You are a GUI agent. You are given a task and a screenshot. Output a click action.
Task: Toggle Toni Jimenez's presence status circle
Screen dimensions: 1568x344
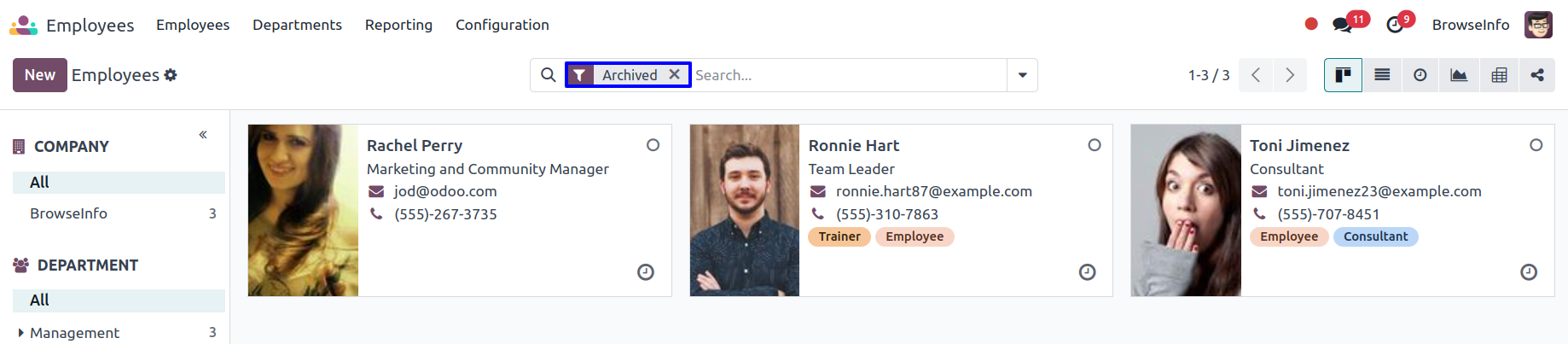pos(1536,145)
